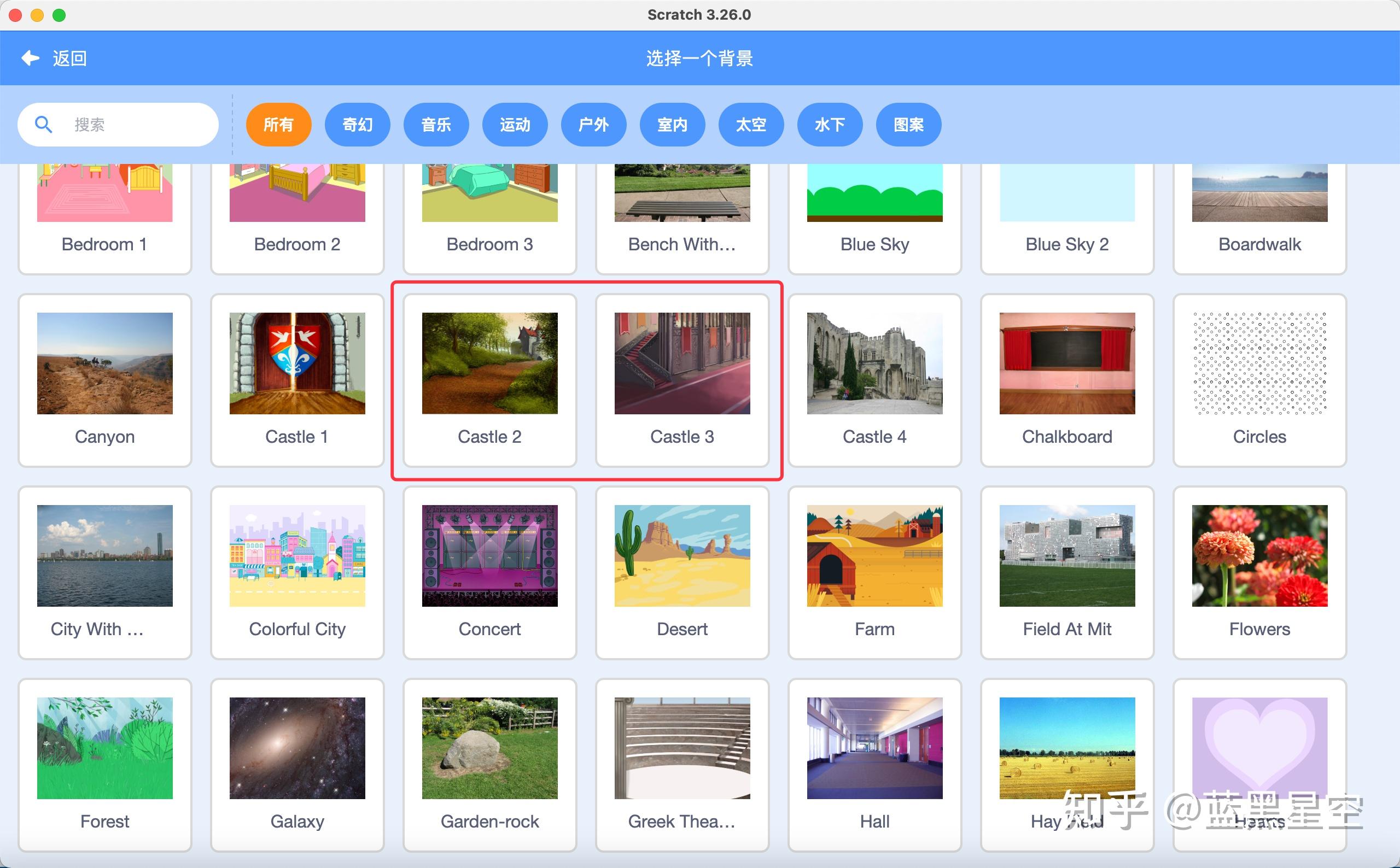Click inside the 搜索 search field
The width and height of the screenshot is (1400, 868).
point(132,124)
